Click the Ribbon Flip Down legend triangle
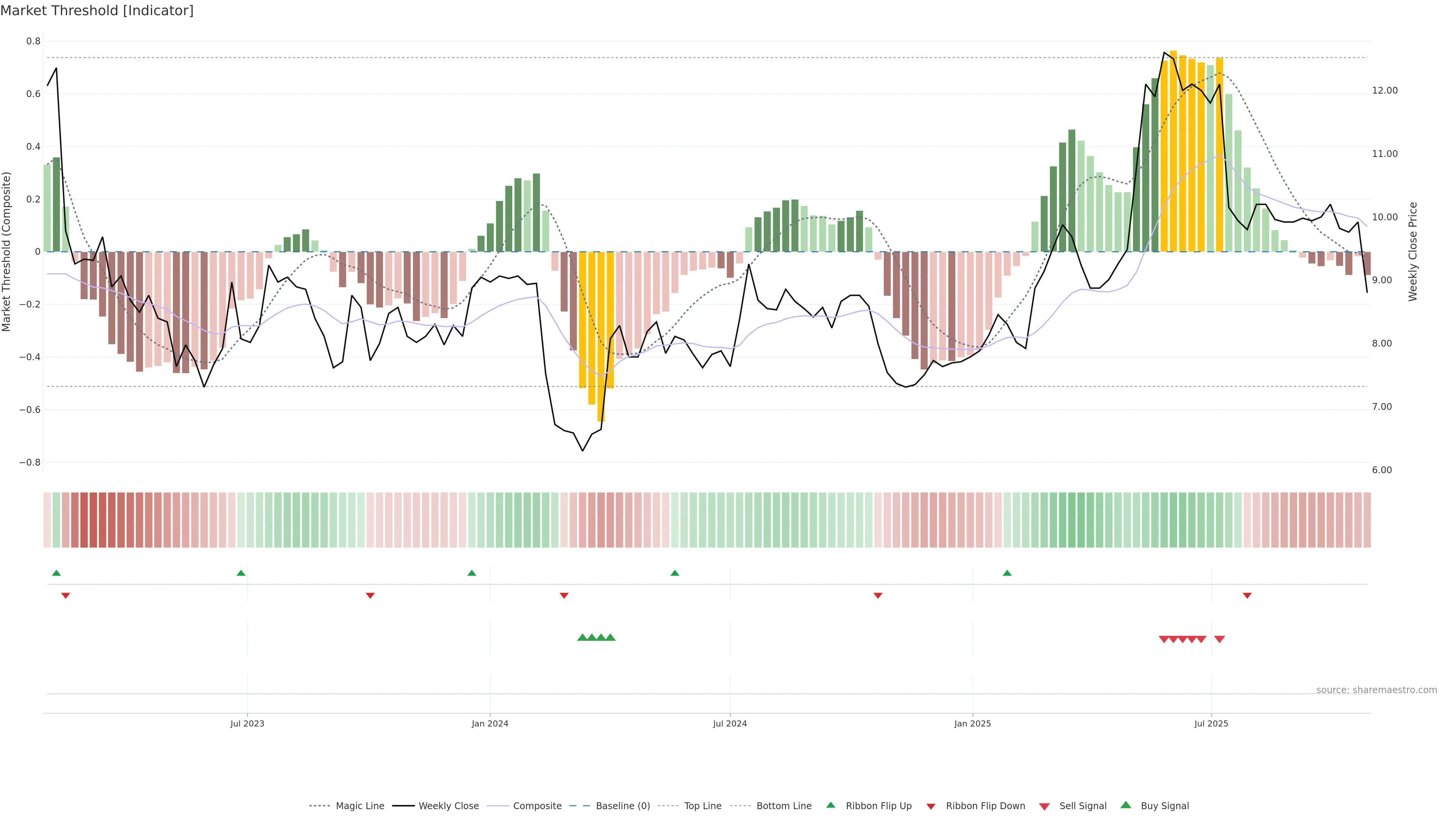This screenshot has height=819, width=1456. point(931,806)
